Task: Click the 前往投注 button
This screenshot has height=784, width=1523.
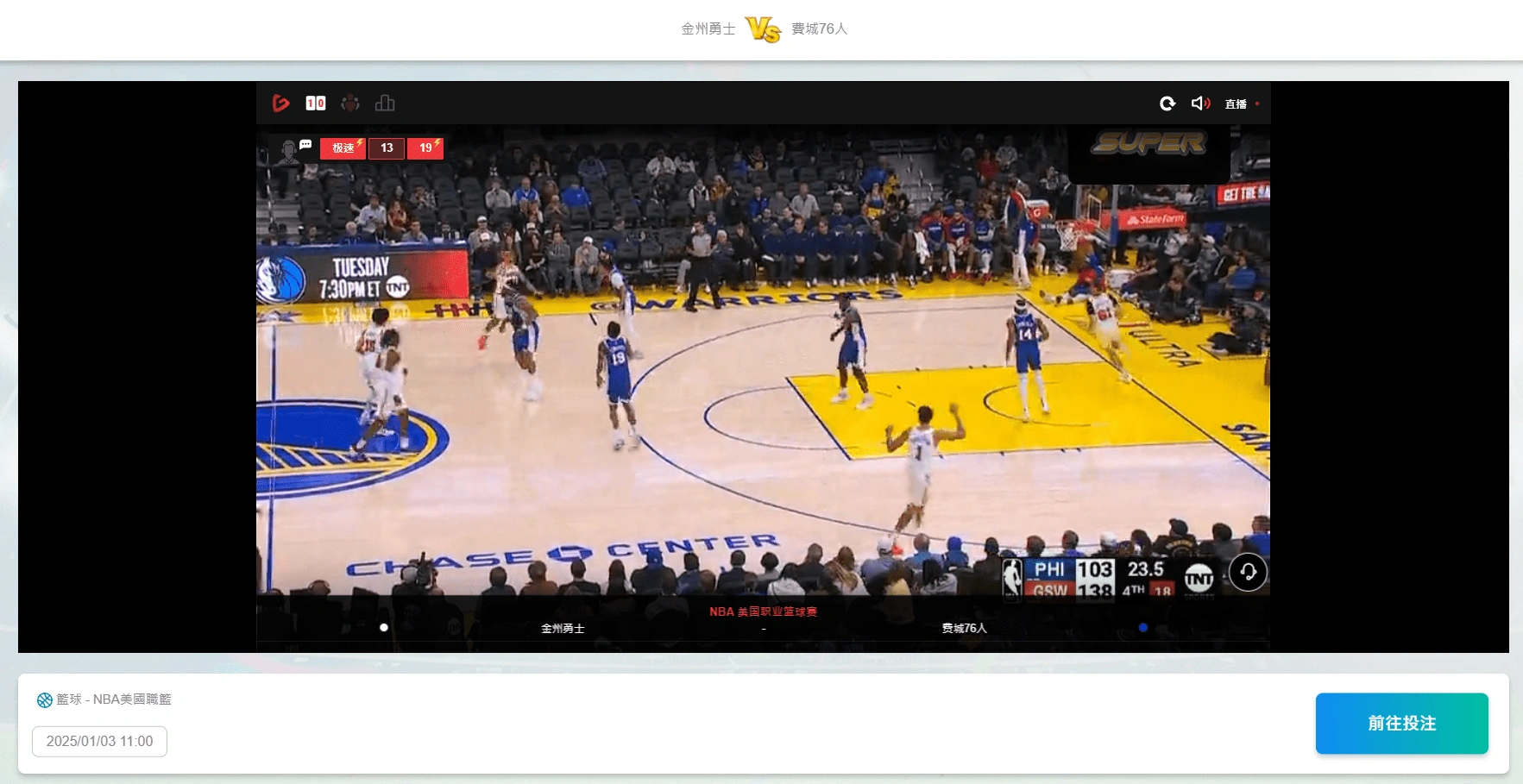Action: pyautogui.click(x=1401, y=724)
